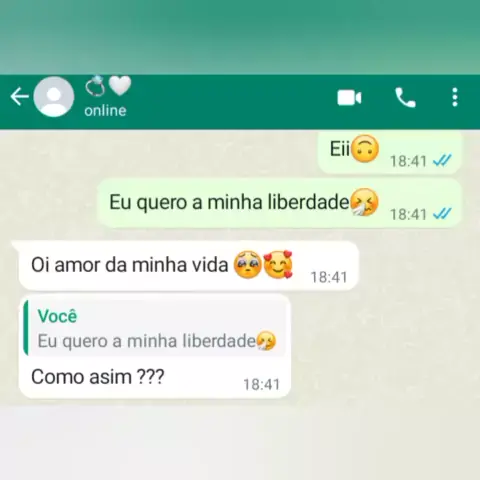Start a voice call
Screen dimensions: 480x480
point(405,98)
